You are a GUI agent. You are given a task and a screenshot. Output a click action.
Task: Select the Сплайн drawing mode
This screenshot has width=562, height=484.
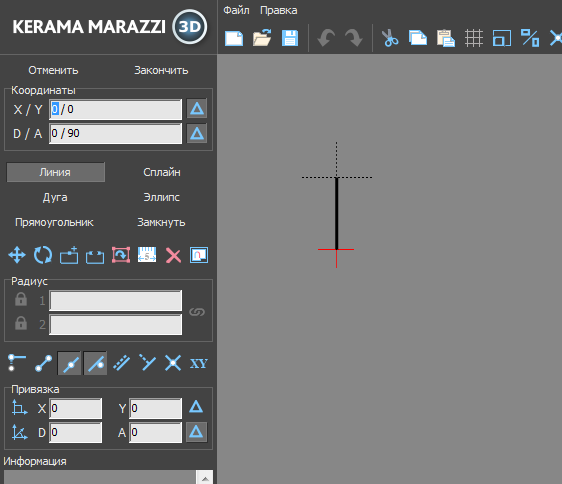click(162, 172)
